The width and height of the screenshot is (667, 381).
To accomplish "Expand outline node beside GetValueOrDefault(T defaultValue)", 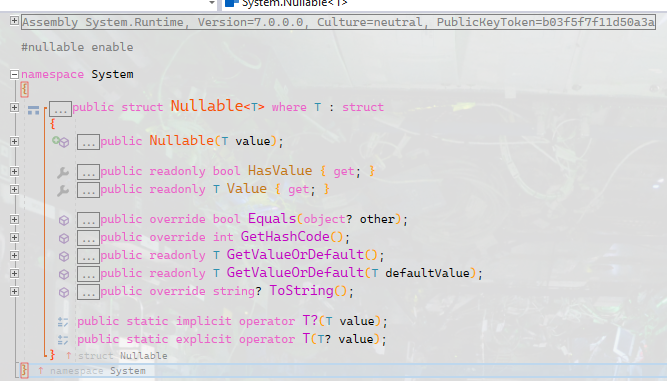I will pos(14,273).
